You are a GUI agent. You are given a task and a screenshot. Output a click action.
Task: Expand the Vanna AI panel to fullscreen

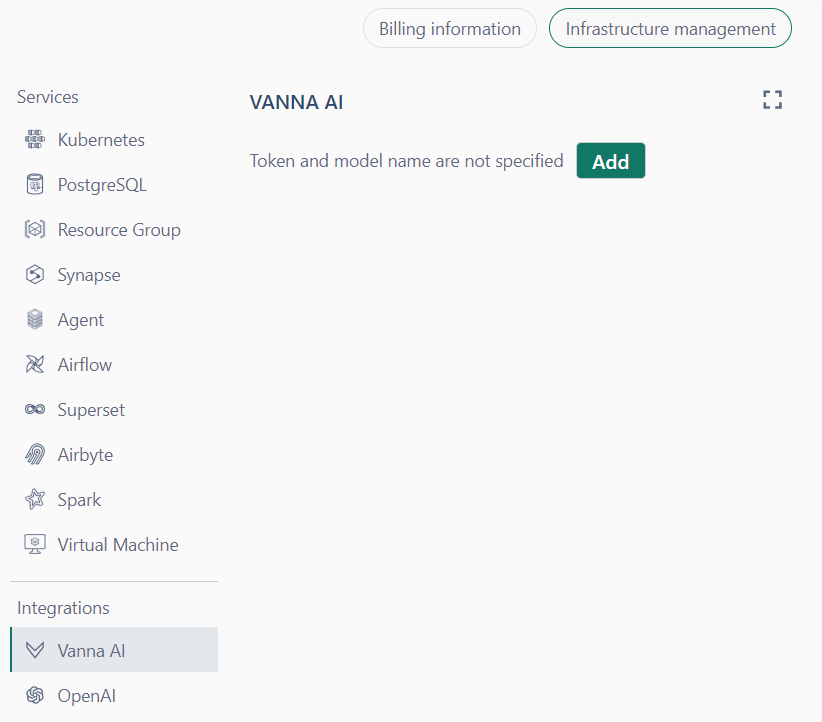coord(772,100)
